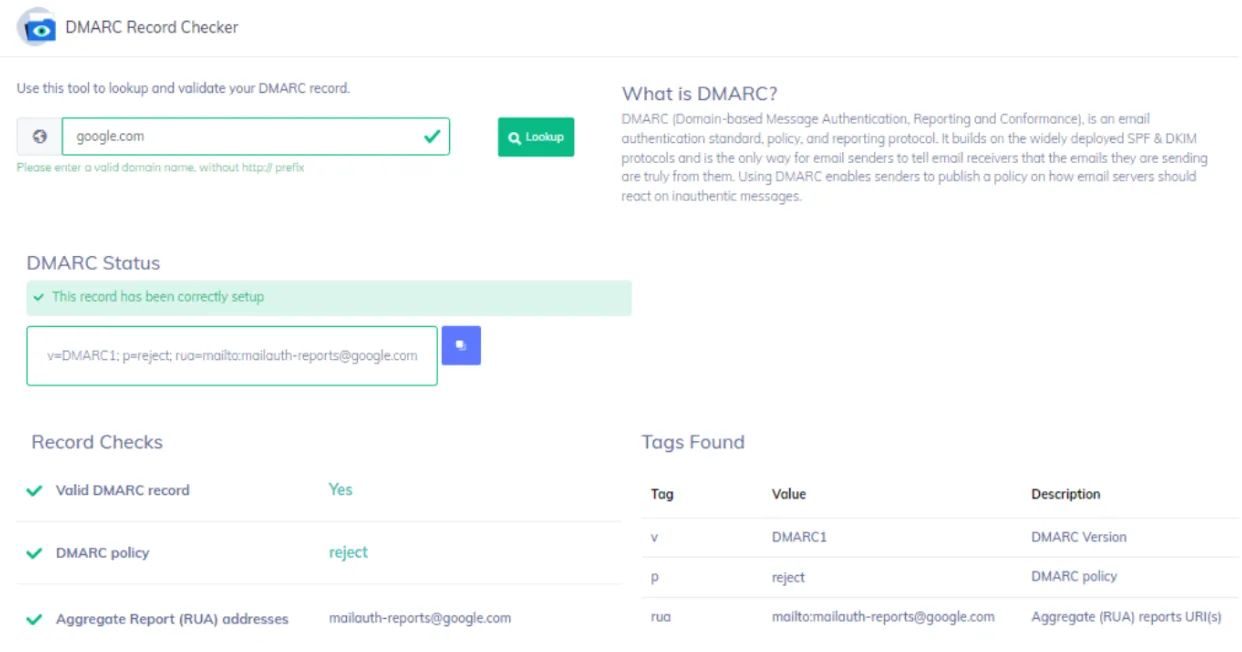The image size is (1242, 652).
Task: Click the DMARC Status heading
Action: click(93, 263)
